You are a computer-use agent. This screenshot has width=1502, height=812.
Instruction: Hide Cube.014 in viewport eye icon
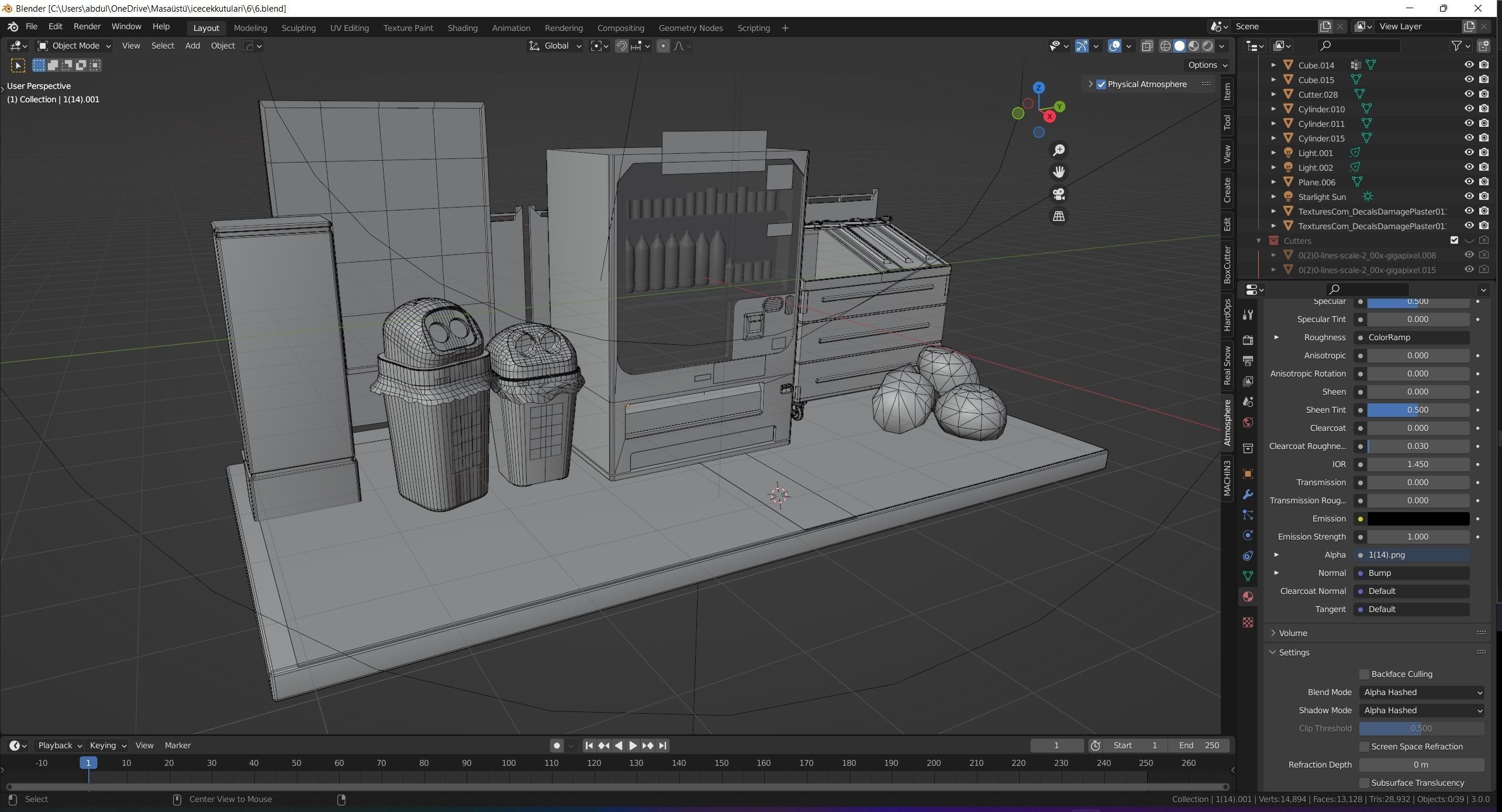(1469, 65)
